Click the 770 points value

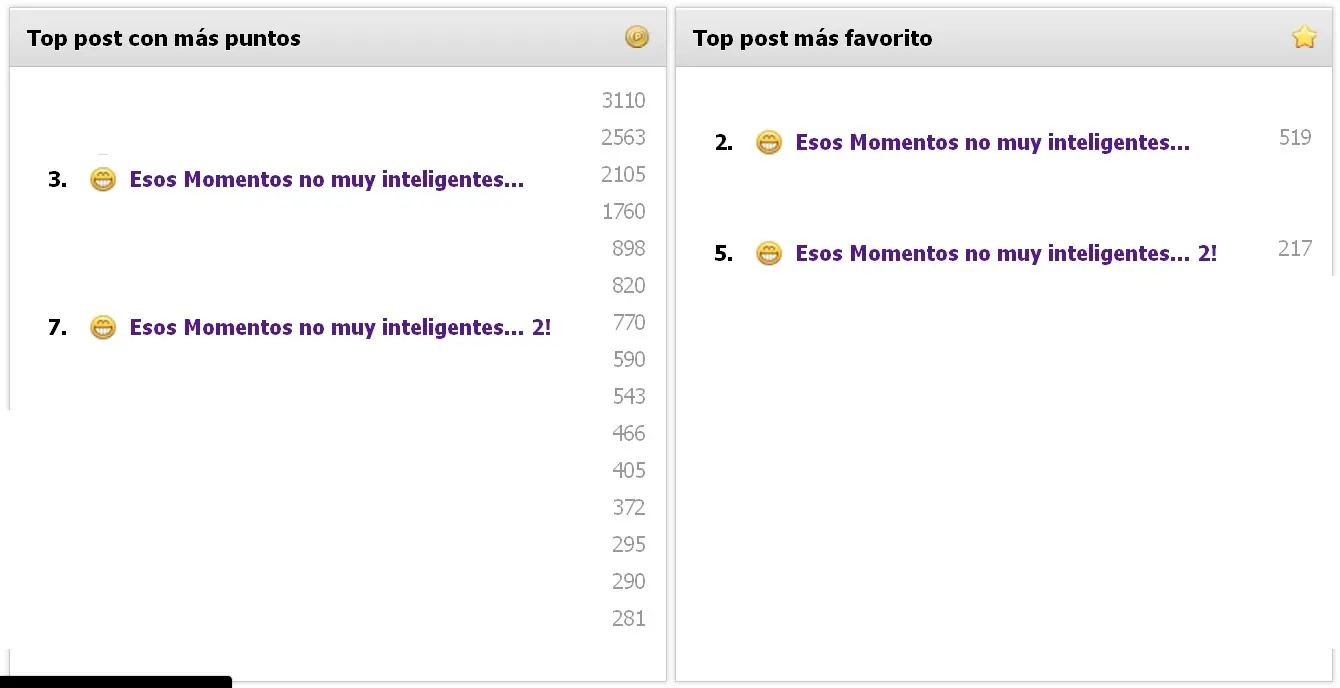(x=629, y=322)
